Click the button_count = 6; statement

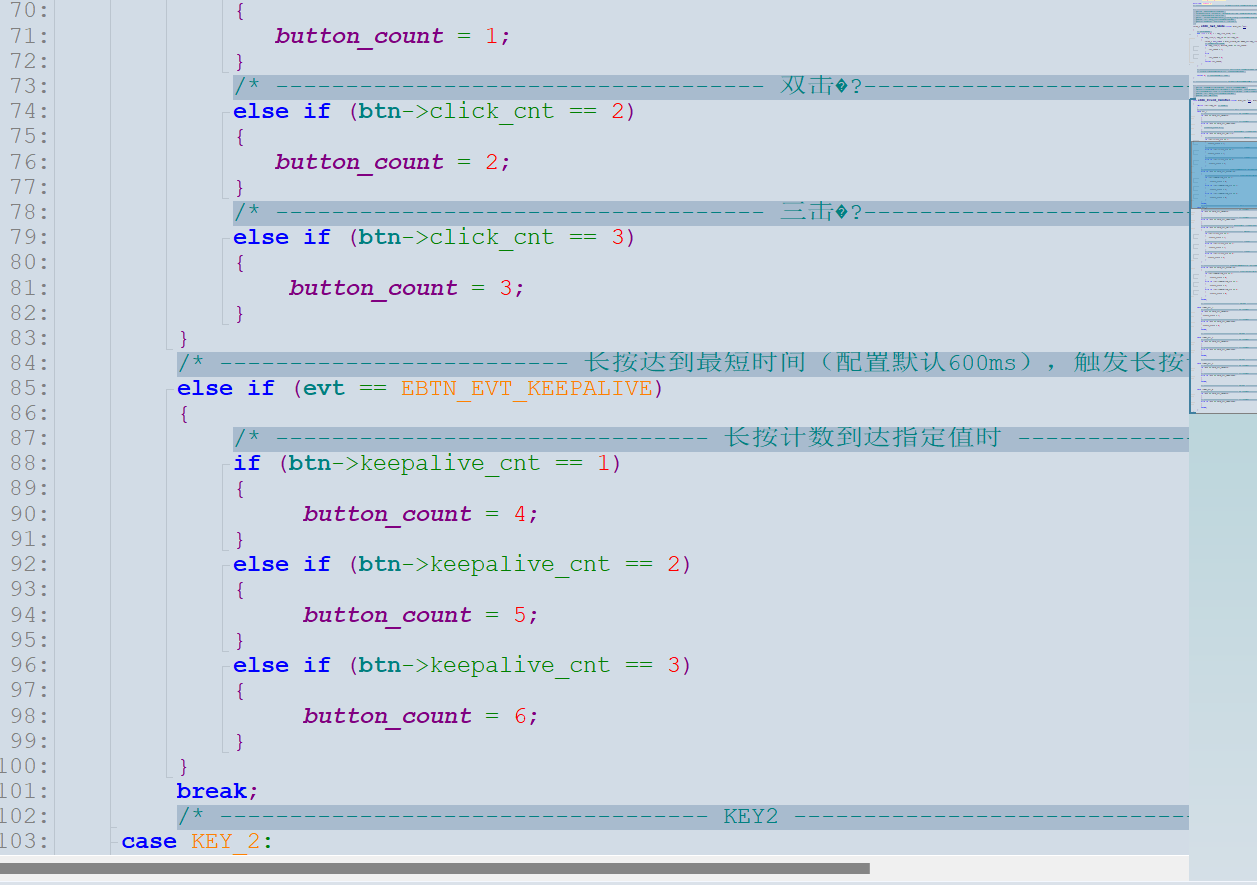421,716
